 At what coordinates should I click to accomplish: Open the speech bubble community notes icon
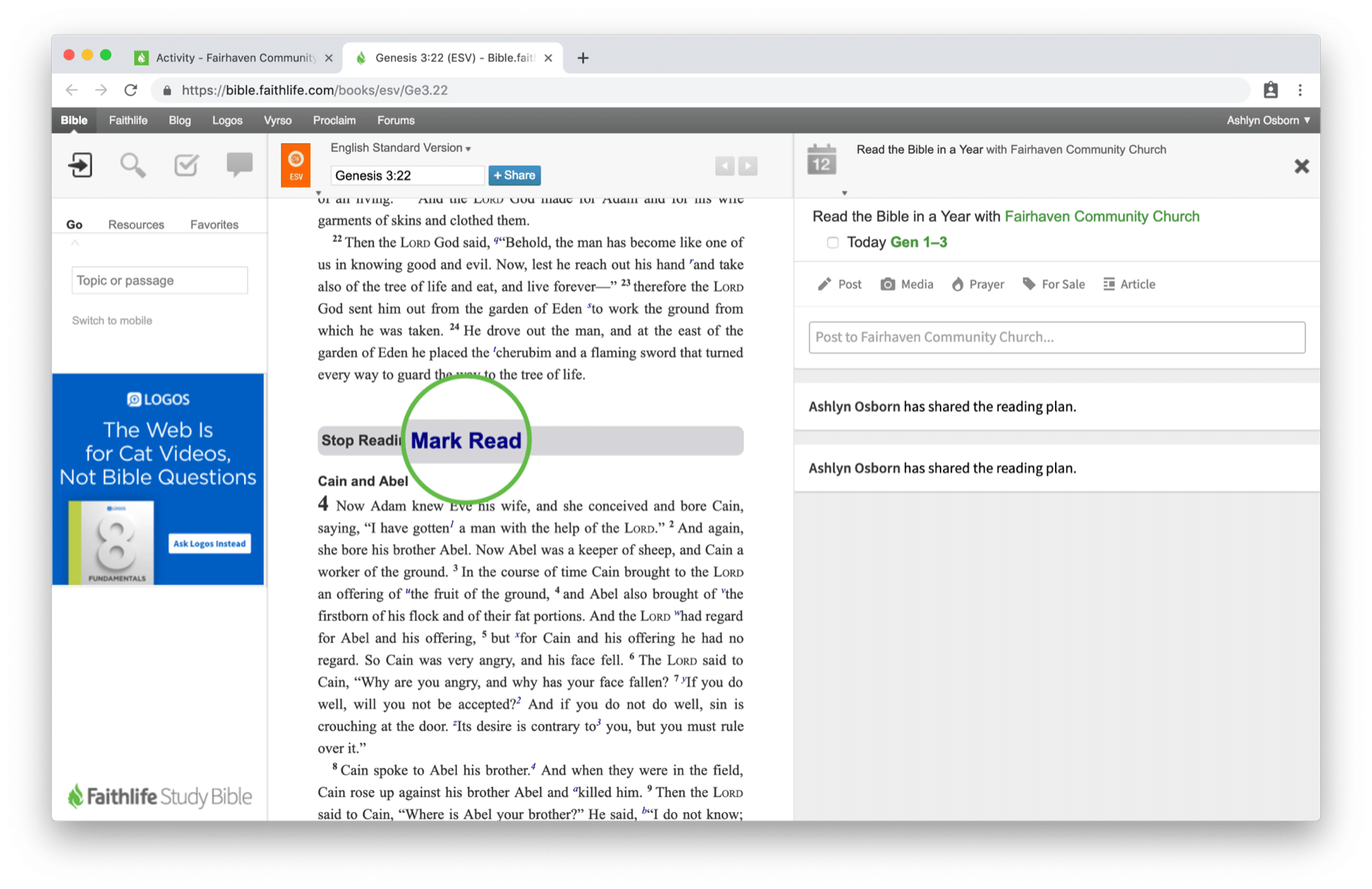[x=239, y=165]
